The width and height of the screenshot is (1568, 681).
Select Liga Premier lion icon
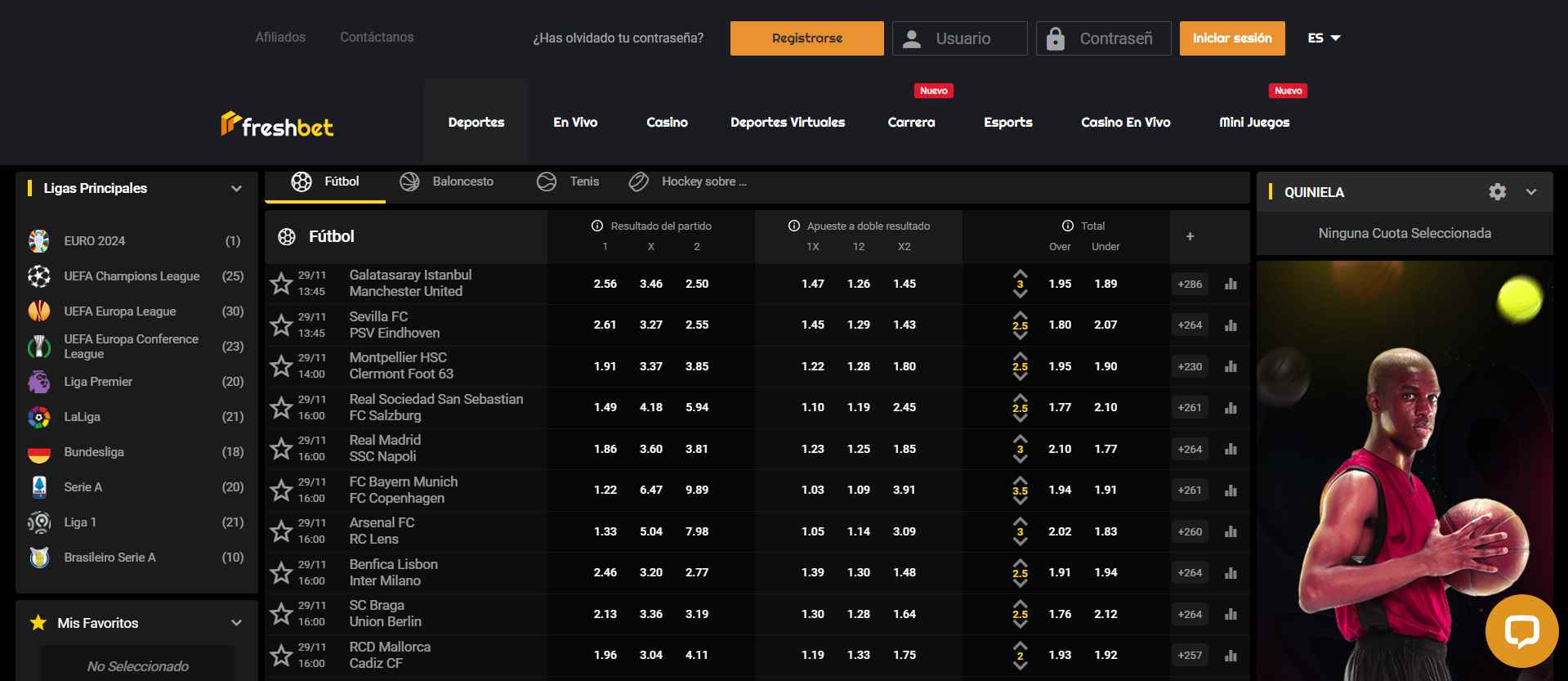tap(38, 382)
